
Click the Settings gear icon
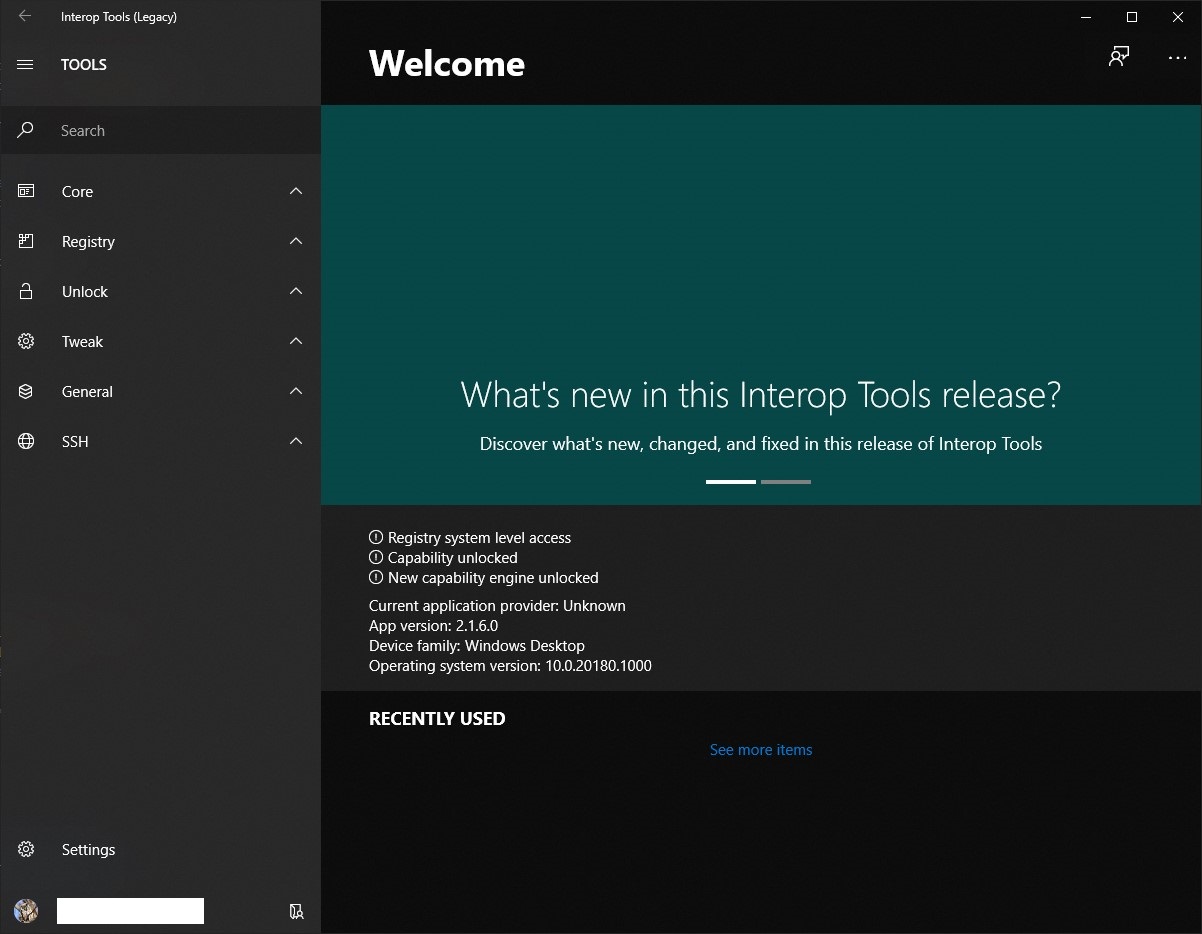(26, 849)
